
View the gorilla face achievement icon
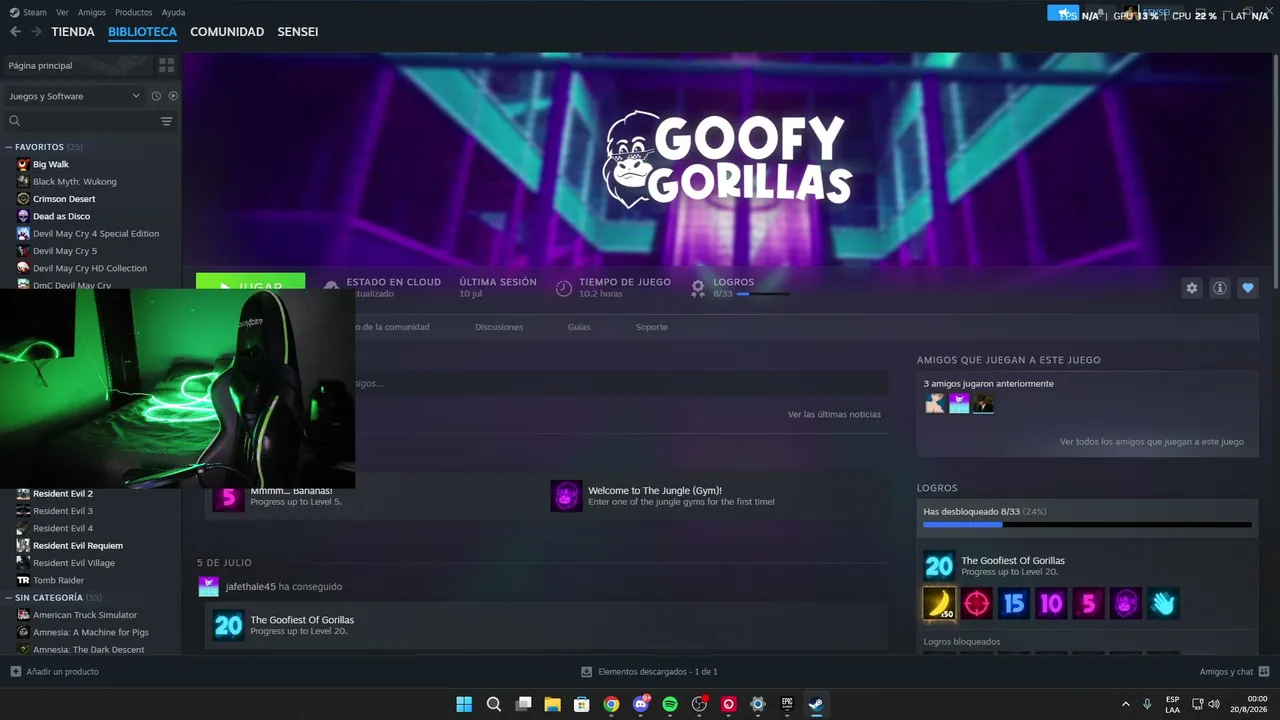coord(1126,603)
